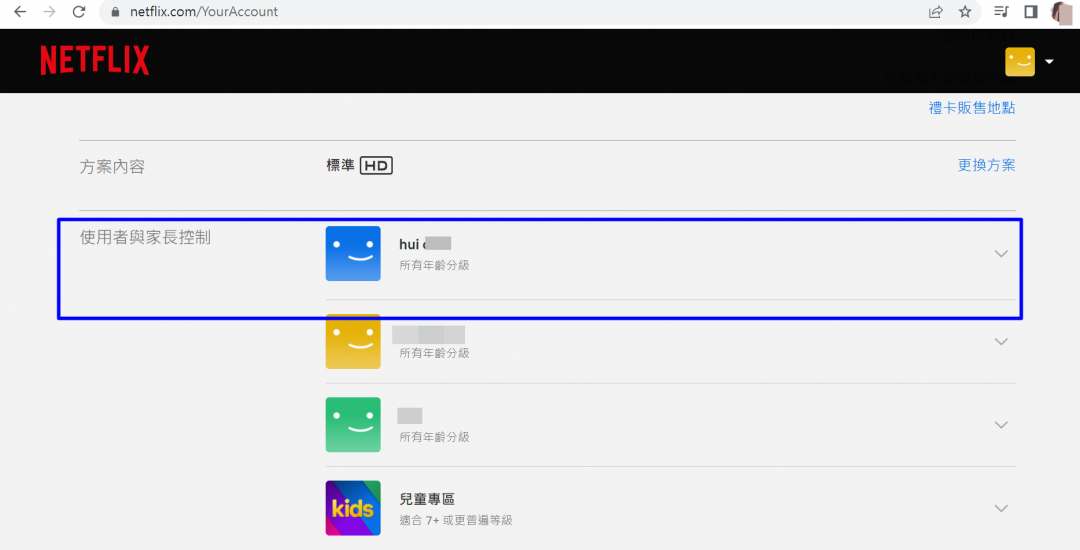The height and width of the screenshot is (550, 1080).
Task: Expand the 兒童專區 profile chevron
Action: coord(1001,508)
